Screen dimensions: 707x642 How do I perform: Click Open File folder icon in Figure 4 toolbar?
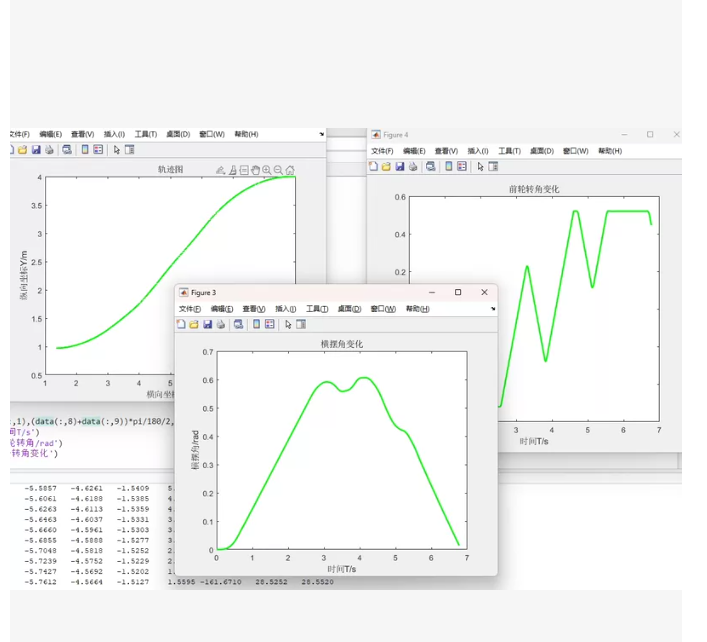coord(386,166)
